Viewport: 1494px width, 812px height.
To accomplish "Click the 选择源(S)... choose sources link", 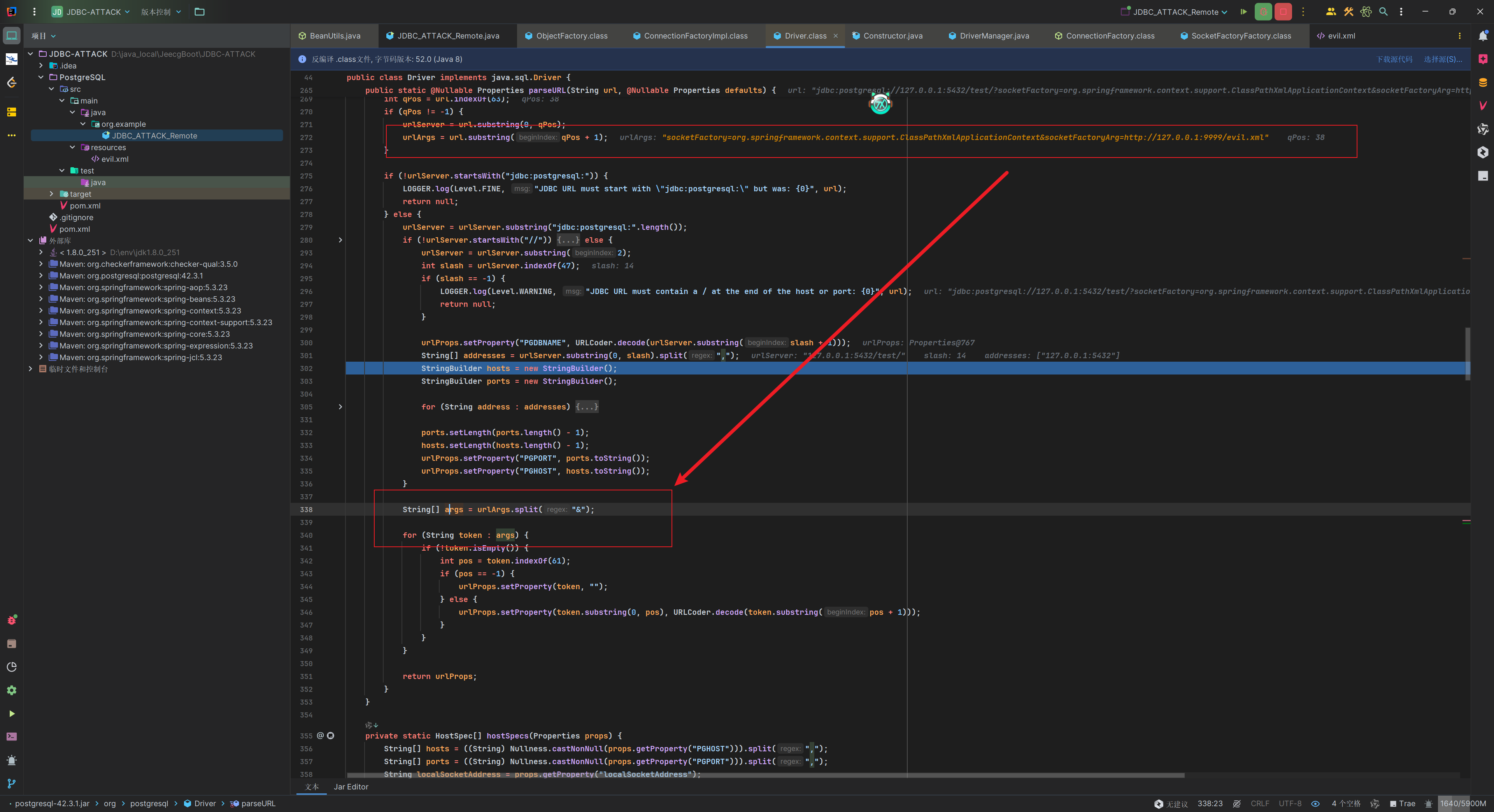I will [x=1442, y=59].
